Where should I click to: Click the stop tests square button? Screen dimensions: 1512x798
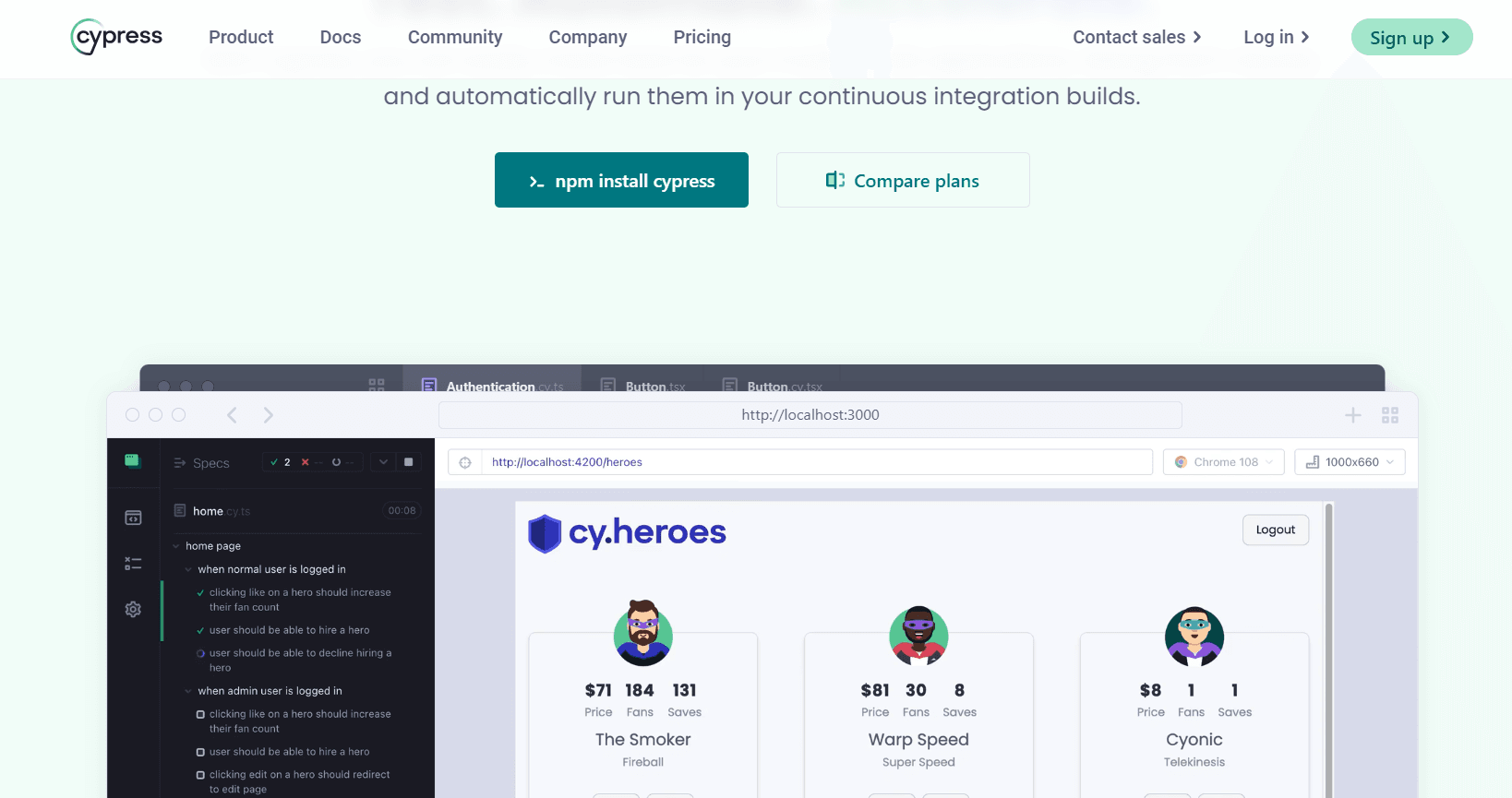point(409,462)
